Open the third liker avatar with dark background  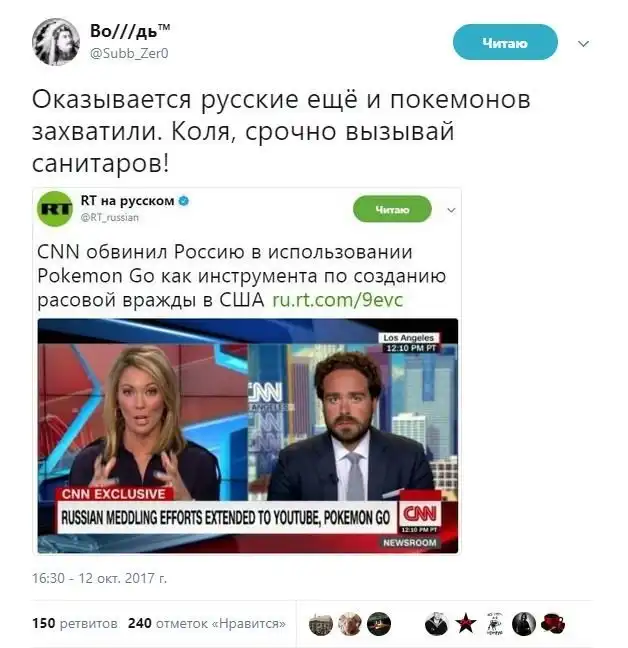(x=379, y=624)
